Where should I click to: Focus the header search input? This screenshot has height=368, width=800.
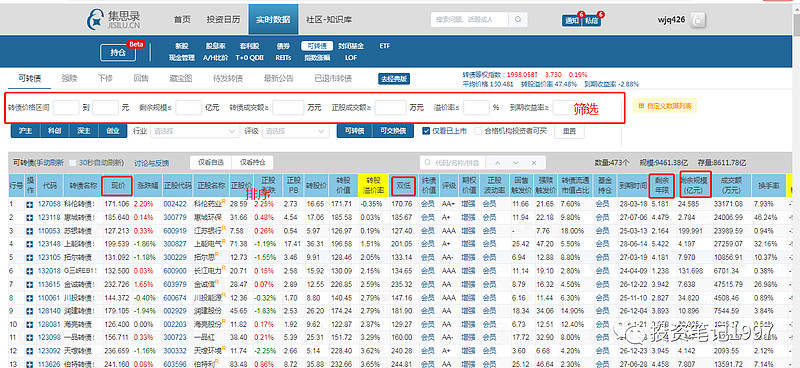tap(470, 19)
